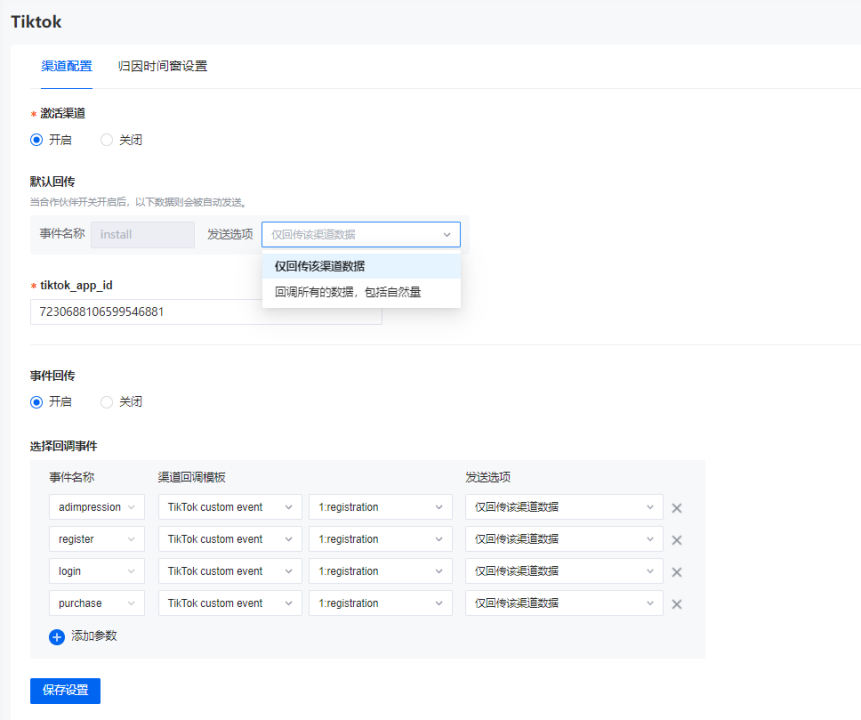
Task: Click the blue plus icon to add parameter
Action: (57, 637)
